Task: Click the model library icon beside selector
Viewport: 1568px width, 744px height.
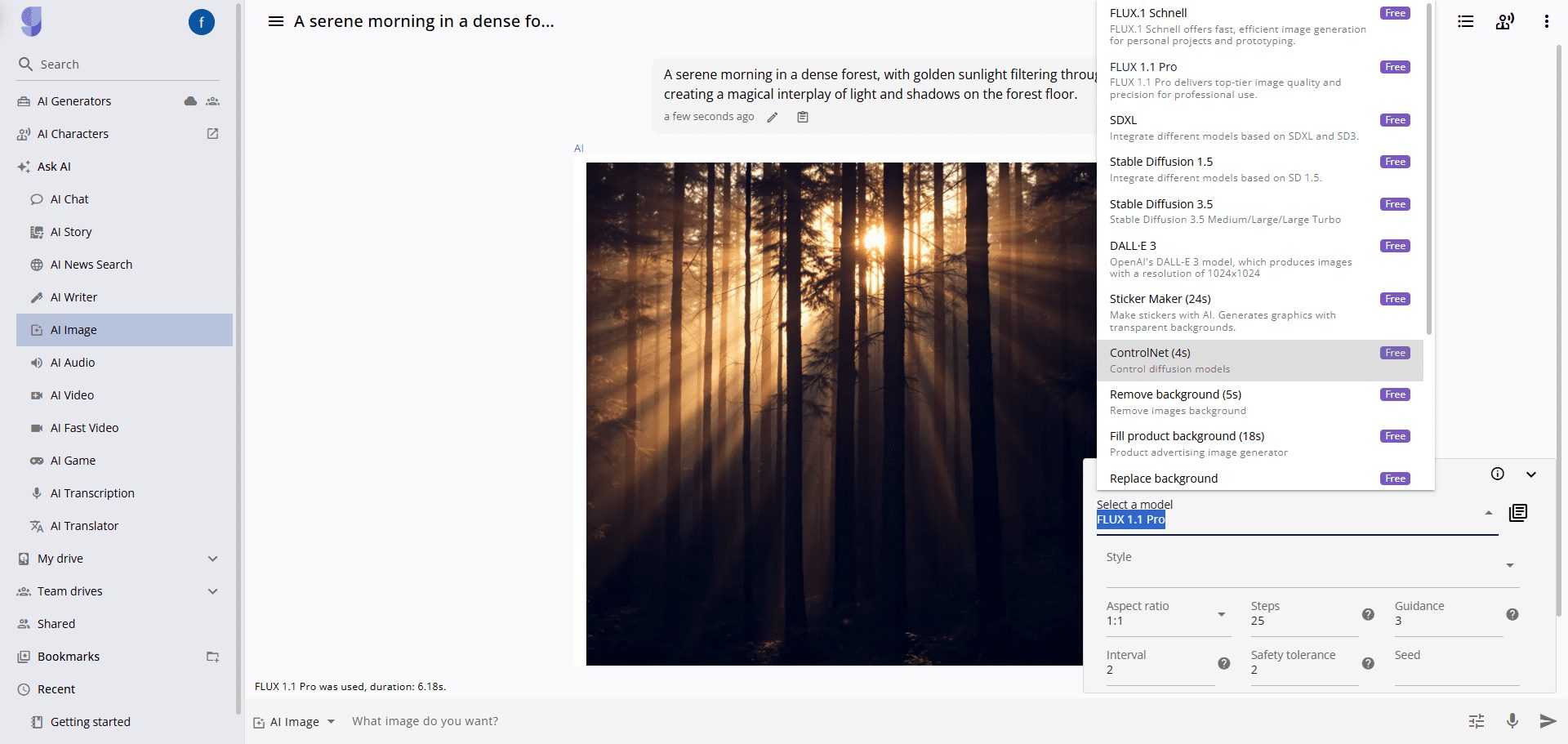Action: click(x=1518, y=513)
